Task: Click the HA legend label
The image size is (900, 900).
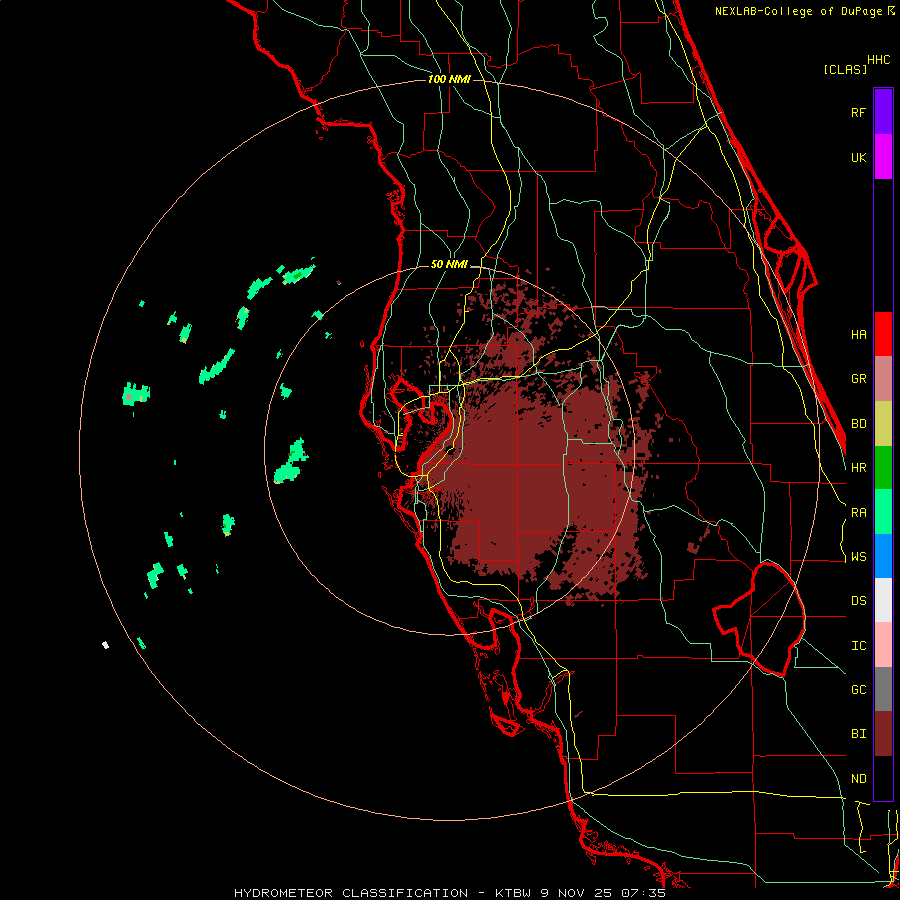Action: pos(858,334)
